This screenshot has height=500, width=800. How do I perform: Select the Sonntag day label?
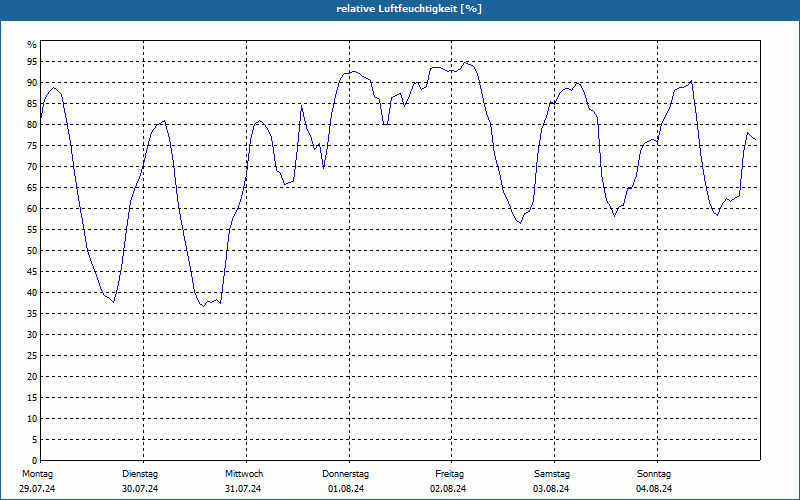point(654,474)
